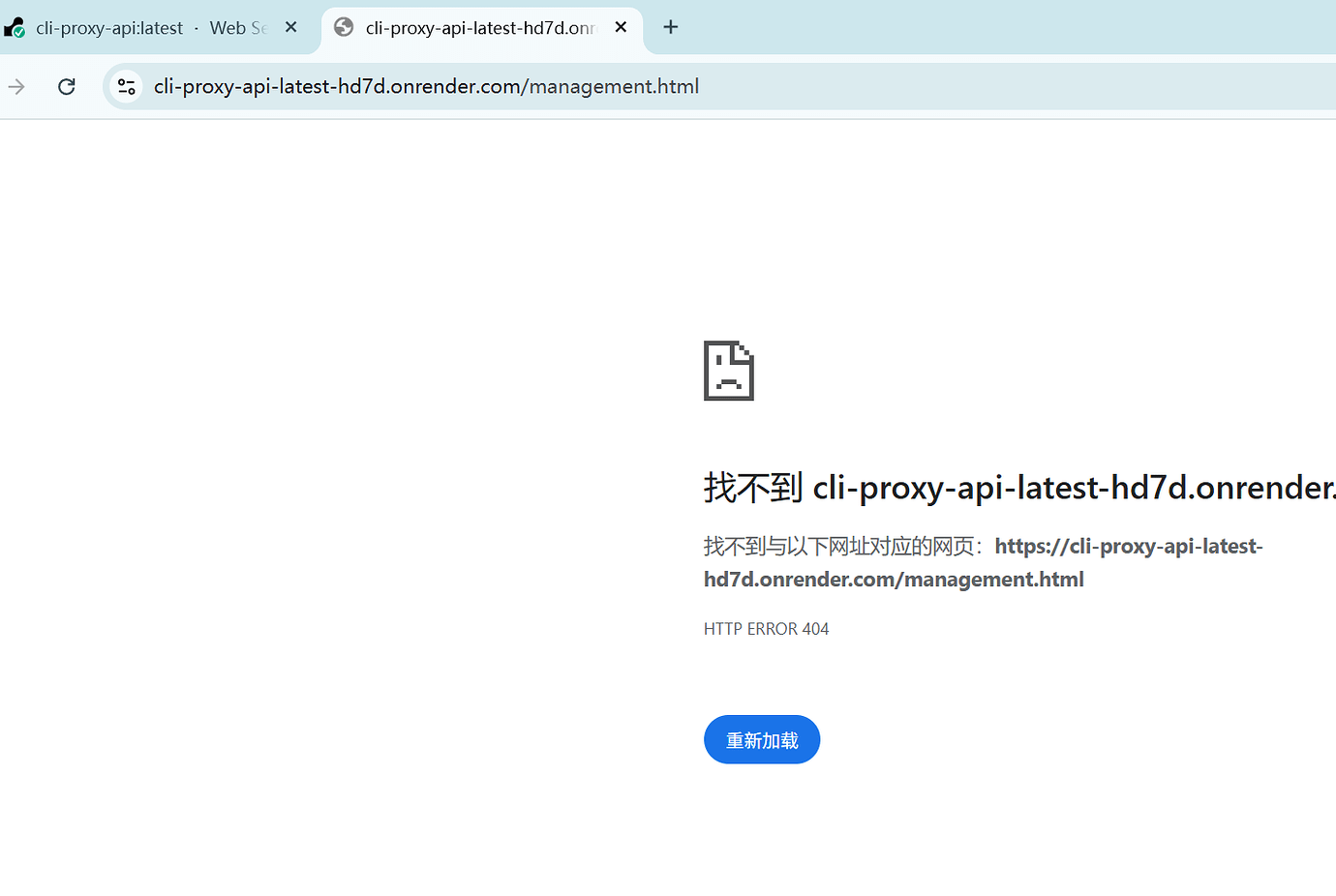Image resolution: width=1336 pixels, height=896 pixels.
Task: Click the sad page error icon
Action: pos(729,371)
